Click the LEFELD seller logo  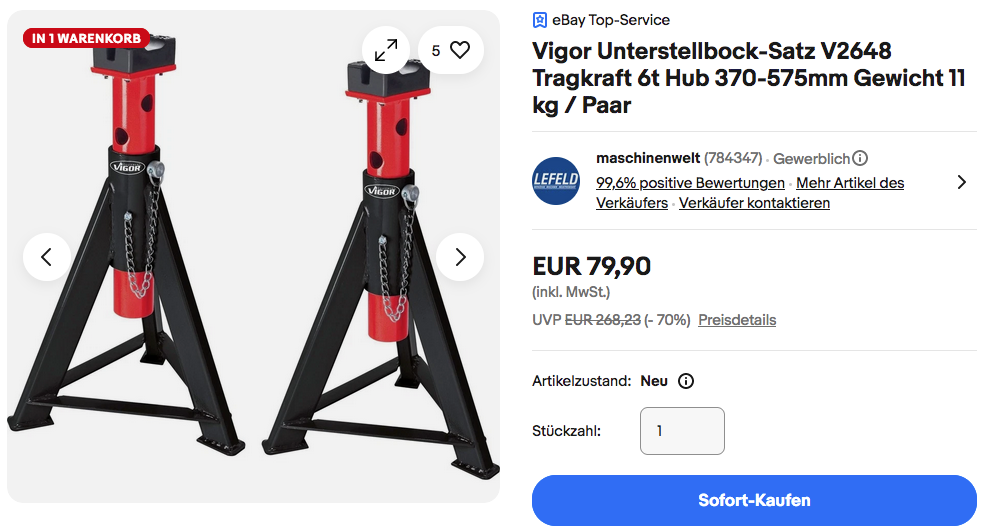point(556,181)
